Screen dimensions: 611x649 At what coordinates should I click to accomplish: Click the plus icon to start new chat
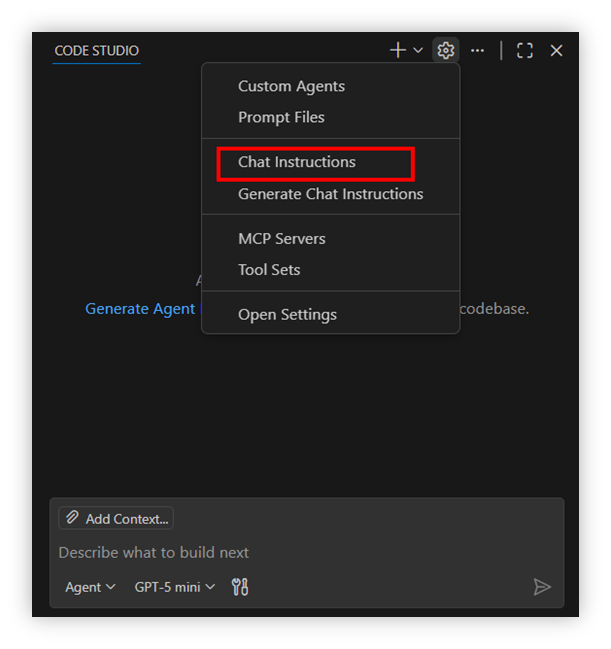tap(397, 50)
